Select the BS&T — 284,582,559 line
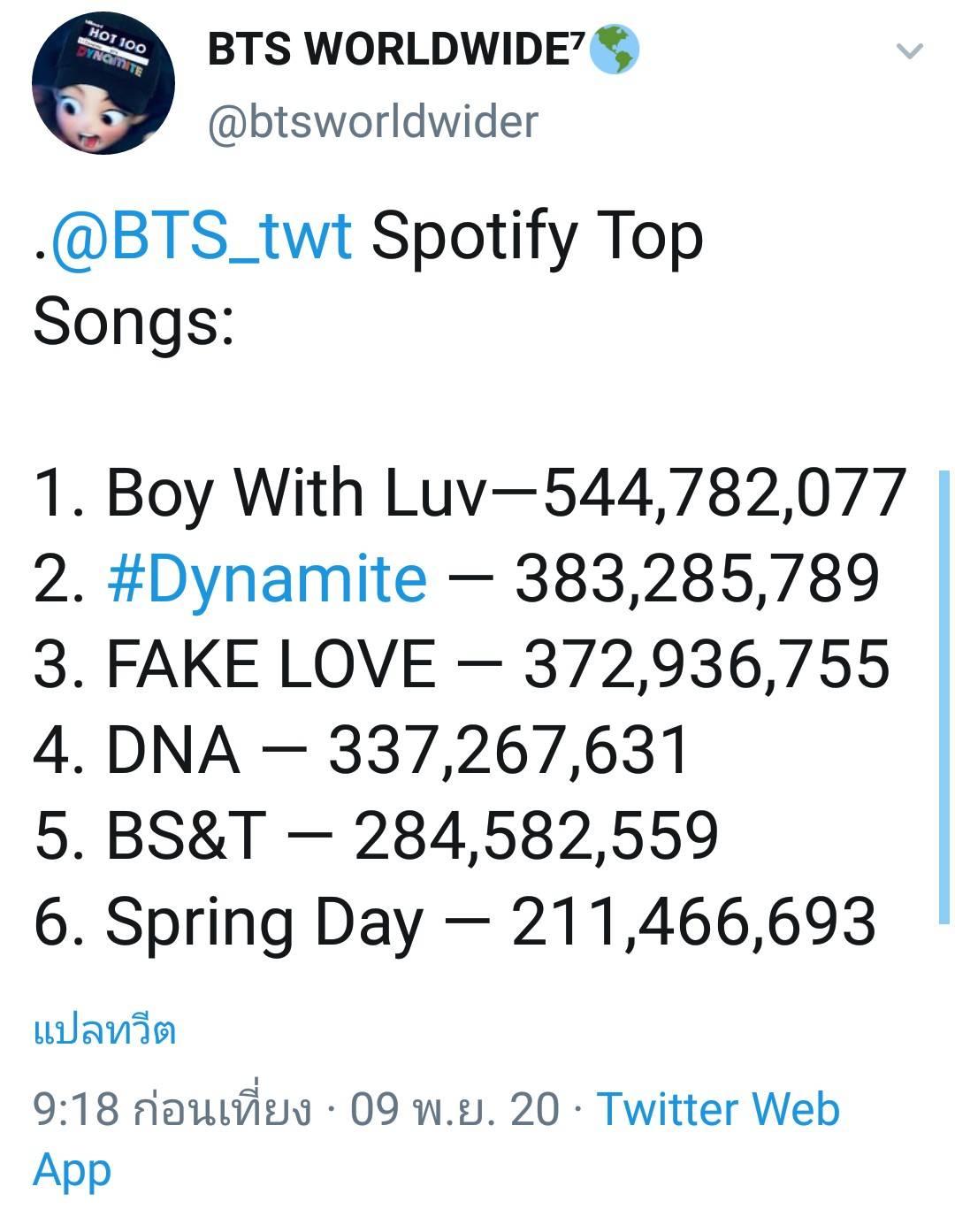The width and height of the screenshot is (955, 1232). 376,836
